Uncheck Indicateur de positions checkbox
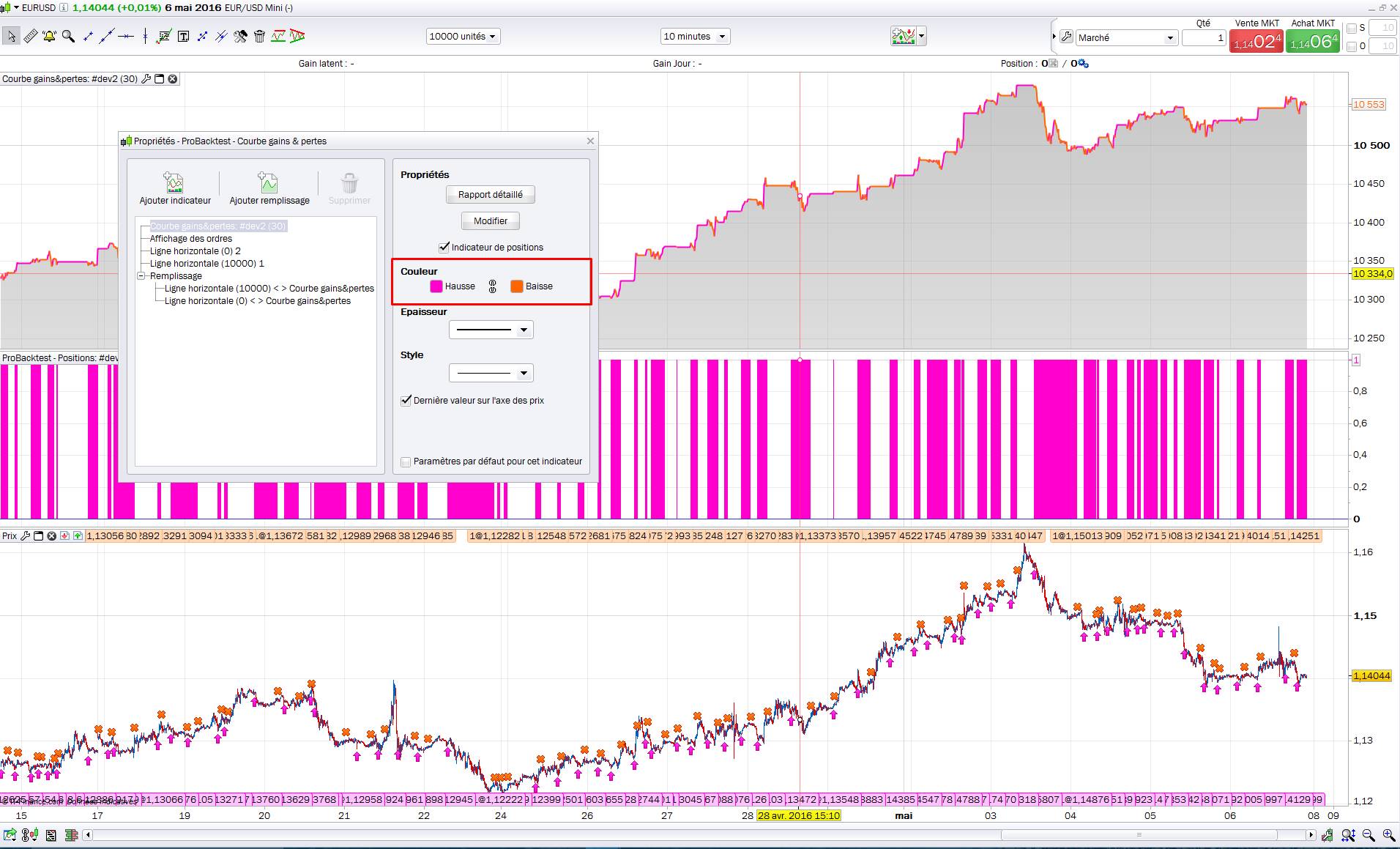This screenshot has height=849, width=1400. point(444,248)
